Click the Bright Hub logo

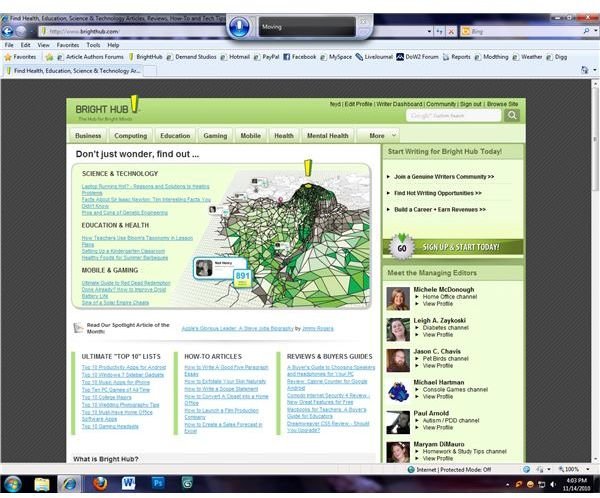[108, 109]
